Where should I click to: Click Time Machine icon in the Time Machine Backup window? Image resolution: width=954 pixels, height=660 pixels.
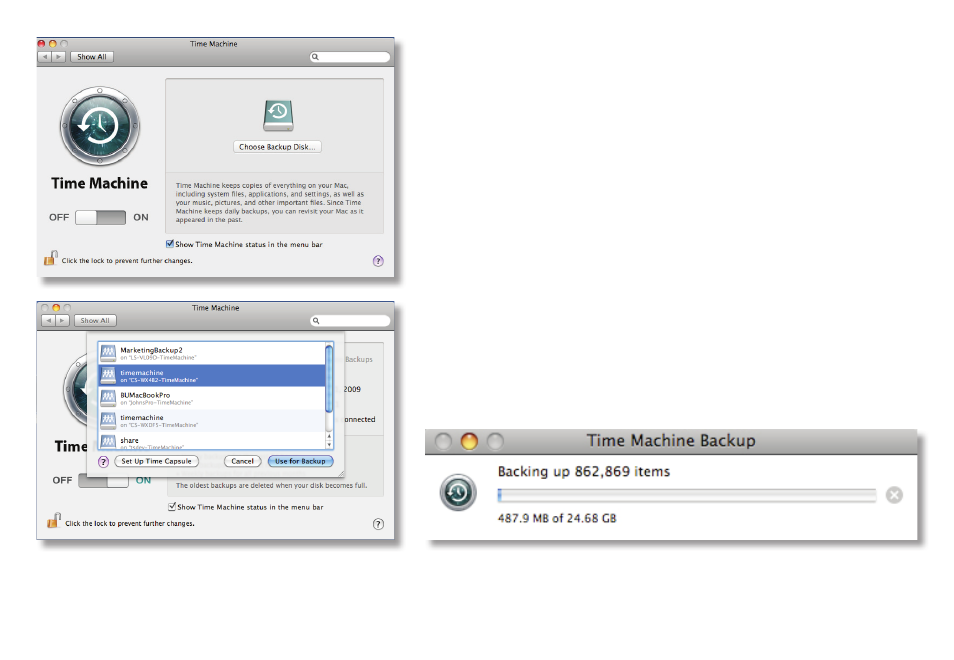458,492
